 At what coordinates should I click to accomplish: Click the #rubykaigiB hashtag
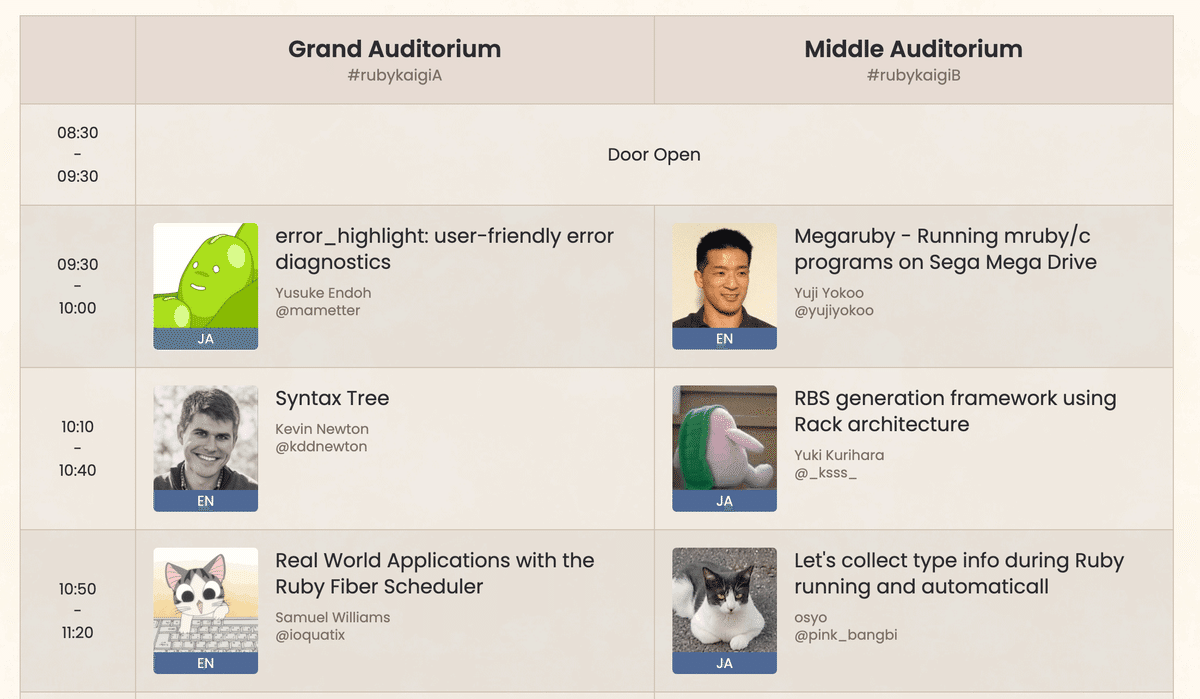[x=913, y=75]
